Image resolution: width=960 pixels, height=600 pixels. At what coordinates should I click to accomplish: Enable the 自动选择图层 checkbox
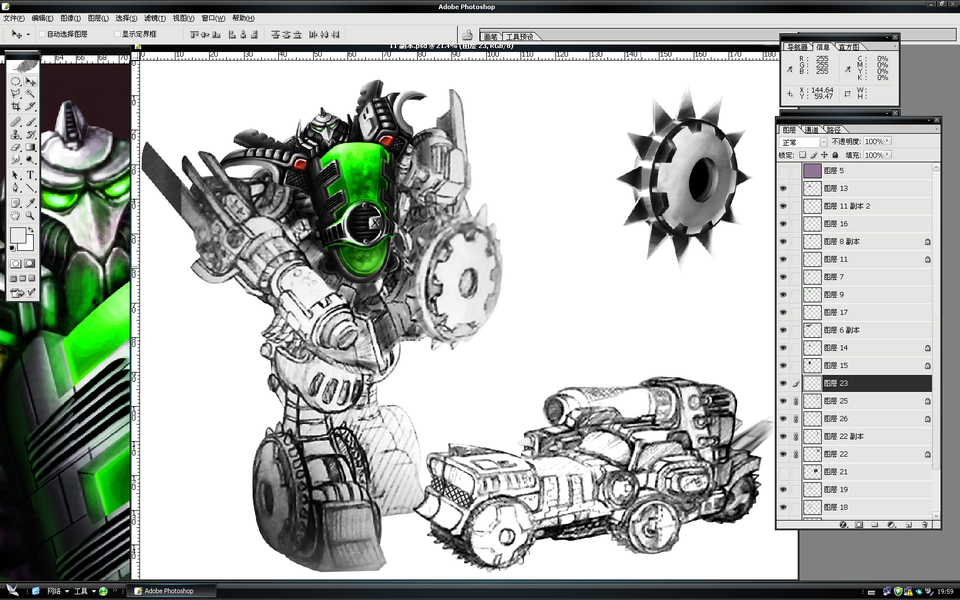tap(42, 34)
